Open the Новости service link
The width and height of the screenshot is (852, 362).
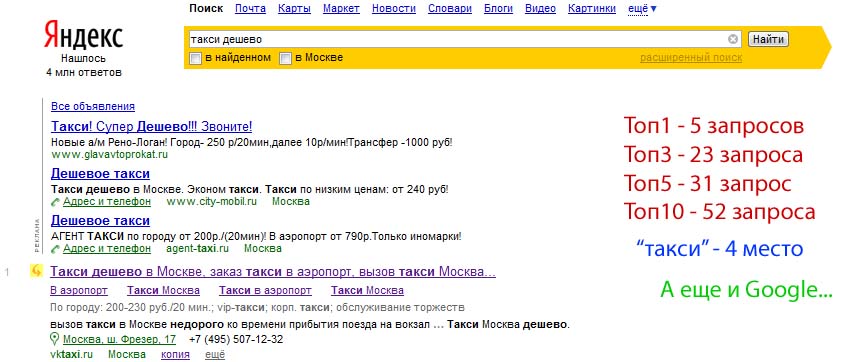tap(394, 8)
